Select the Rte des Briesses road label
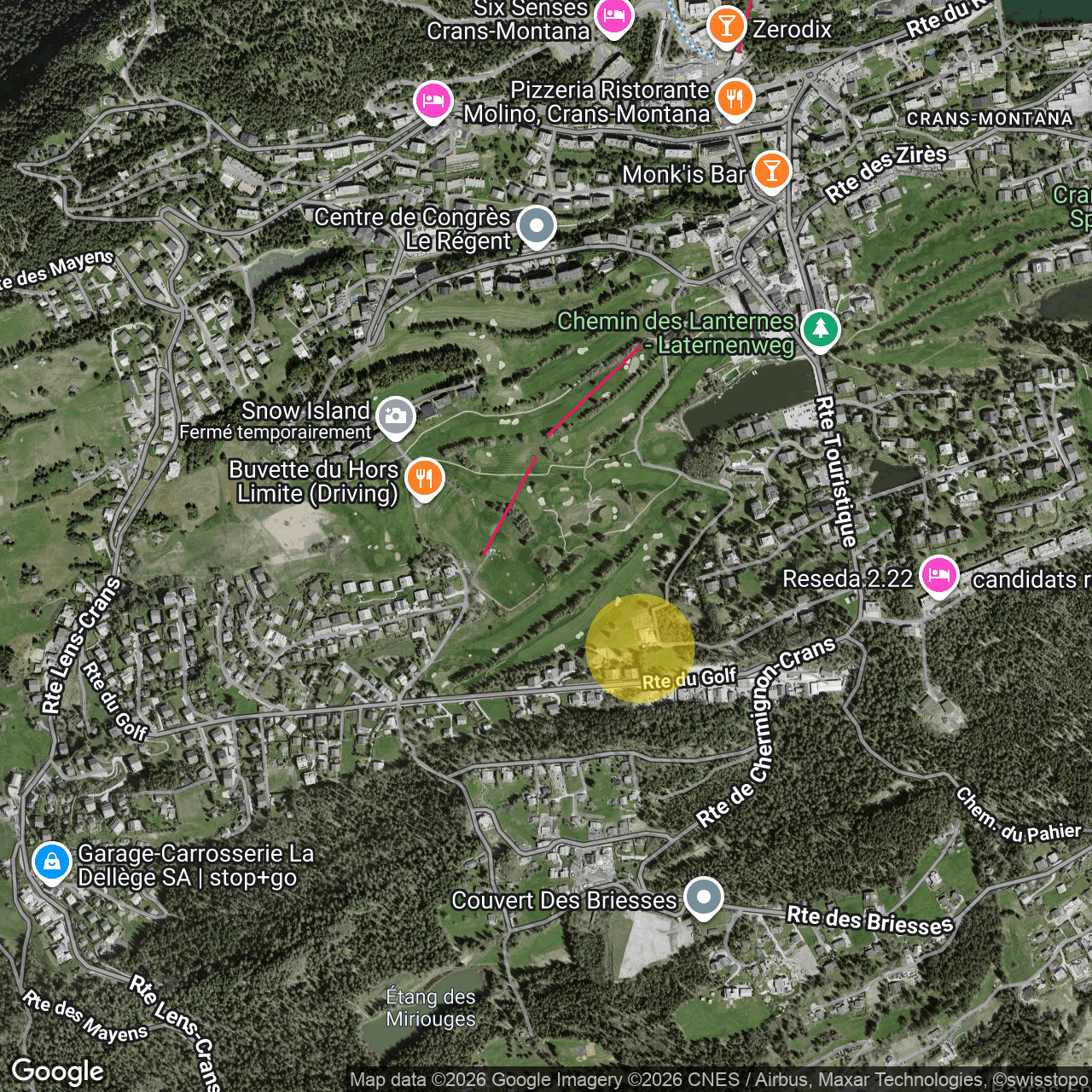Image resolution: width=1092 pixels, height=1092 pixels. [869, 920]
